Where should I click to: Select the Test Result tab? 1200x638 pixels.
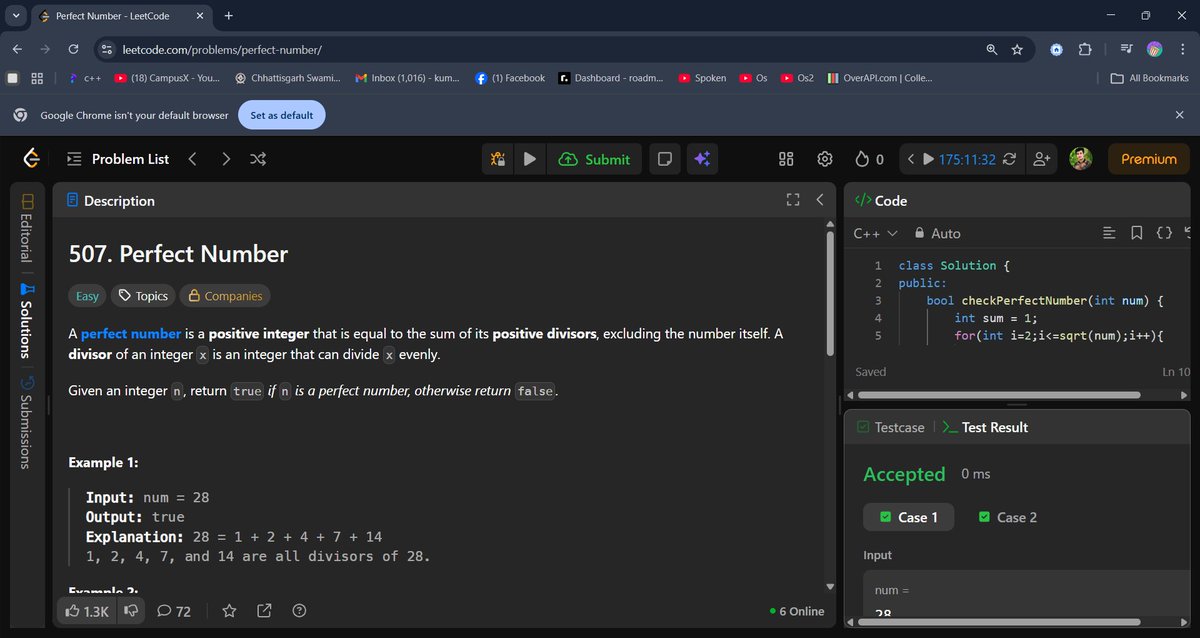coord(985,427)
